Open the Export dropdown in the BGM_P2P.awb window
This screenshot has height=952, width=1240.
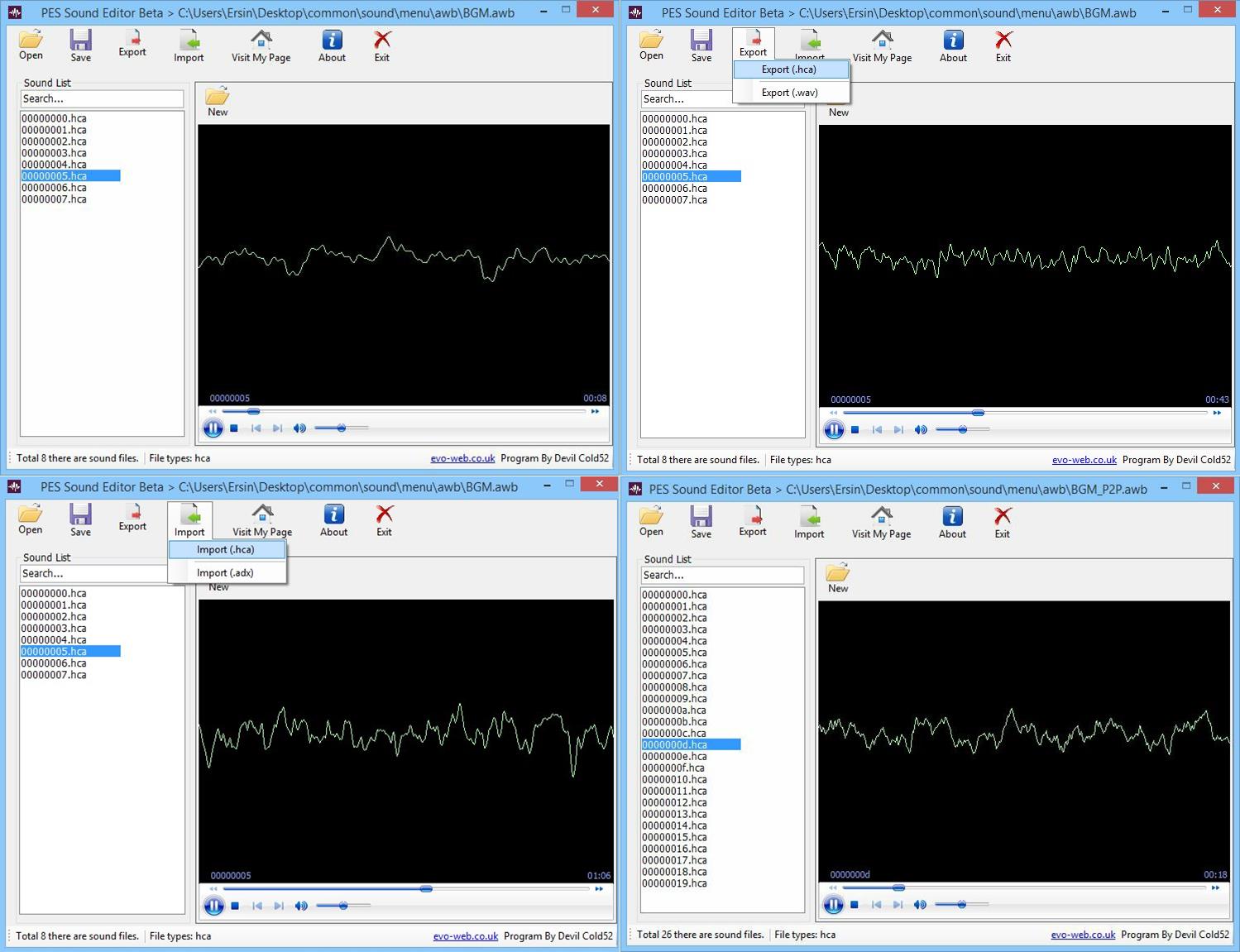[752, 521]
